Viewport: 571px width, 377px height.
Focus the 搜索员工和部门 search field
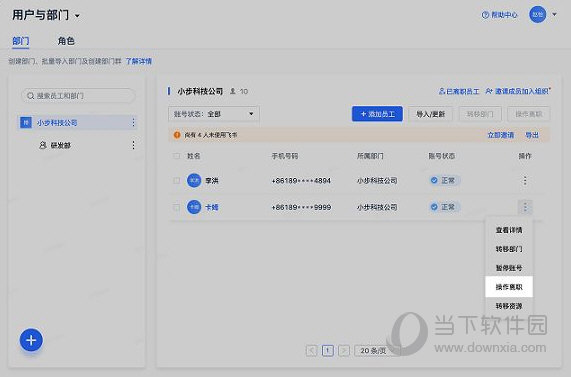[78, 96]
